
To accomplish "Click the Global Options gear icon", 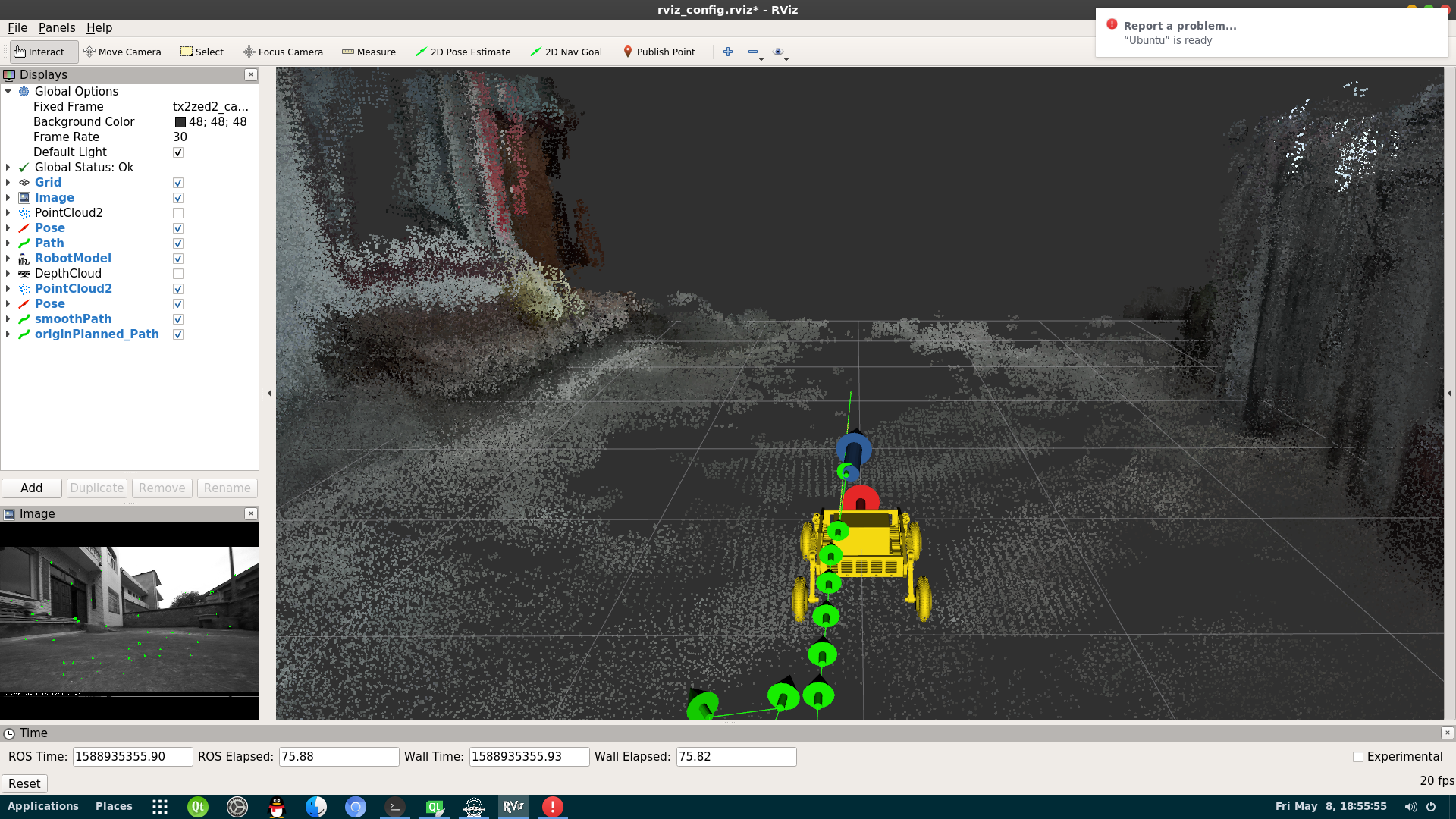I will click(x=24, y=91).
